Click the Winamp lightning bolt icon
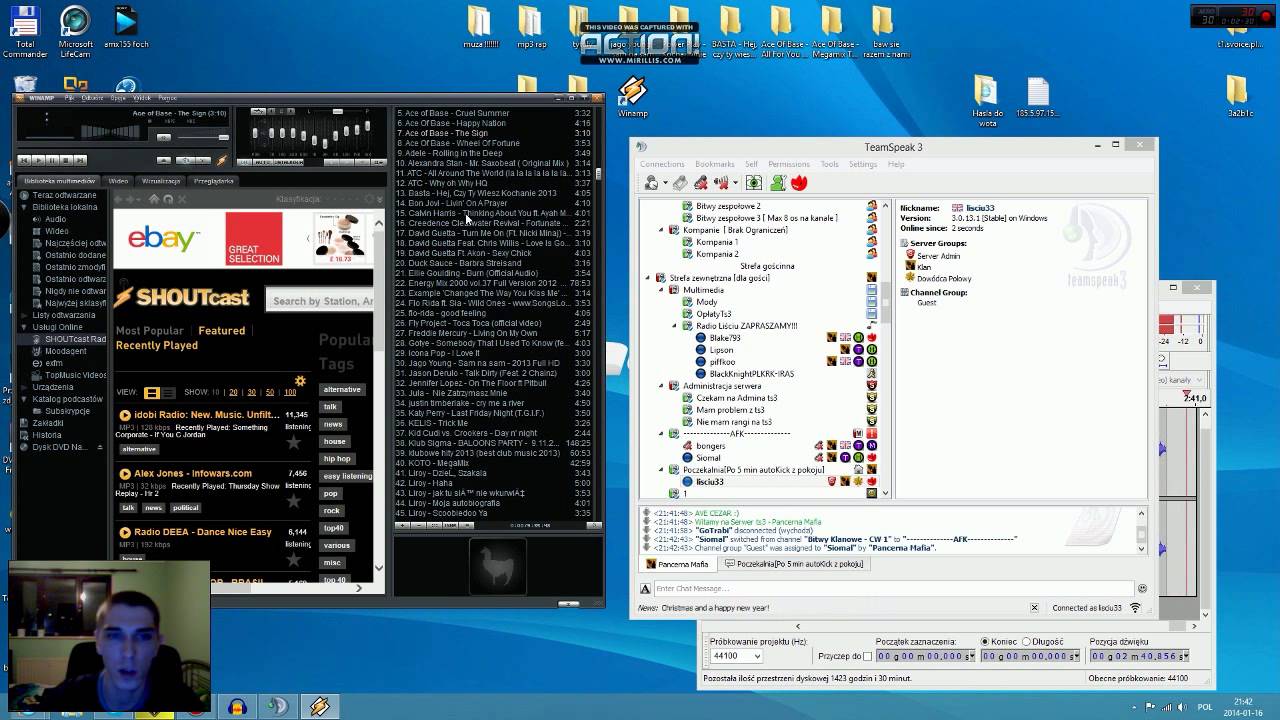The image size is (1280, 720). pyautogui.click(x=222, y=160)
